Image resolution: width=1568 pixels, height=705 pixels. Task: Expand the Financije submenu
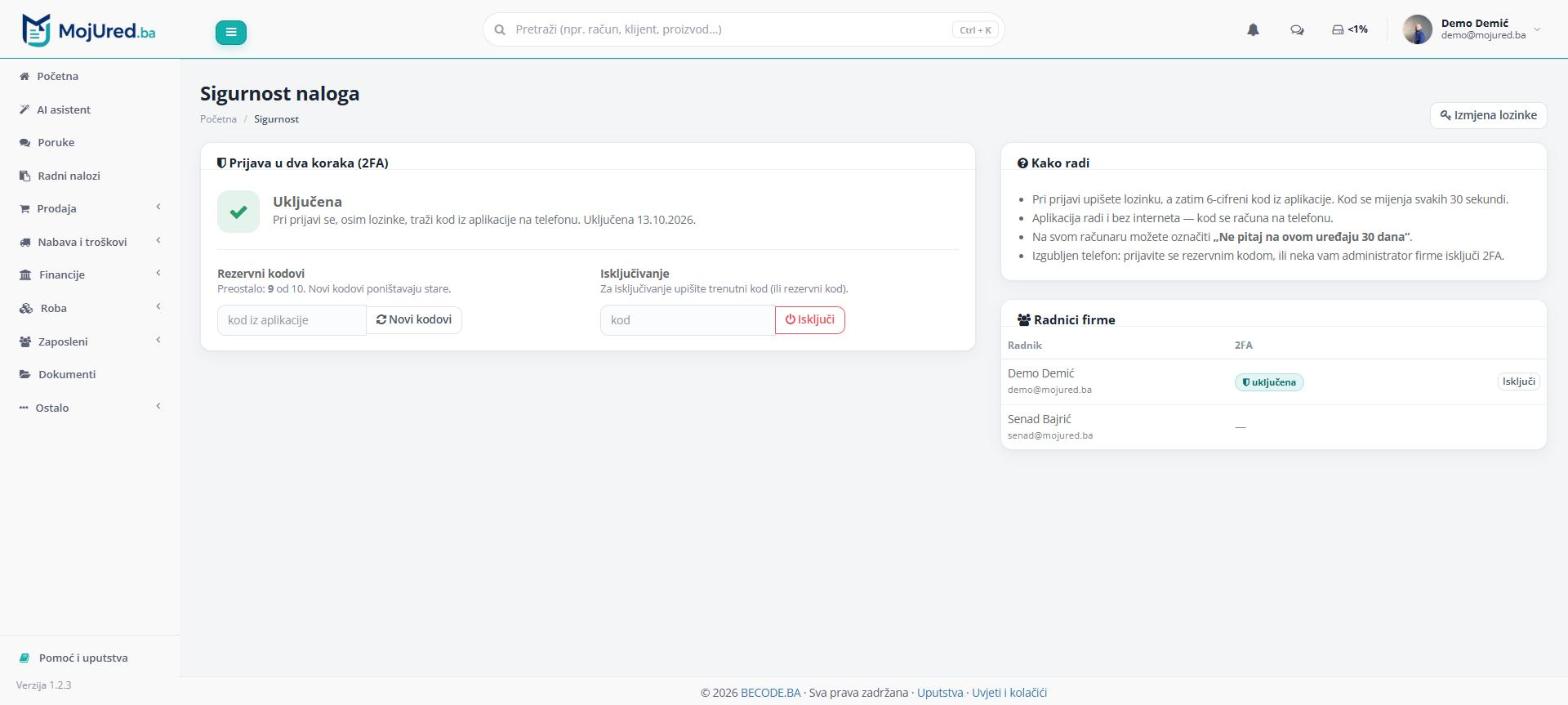(90, 274)
